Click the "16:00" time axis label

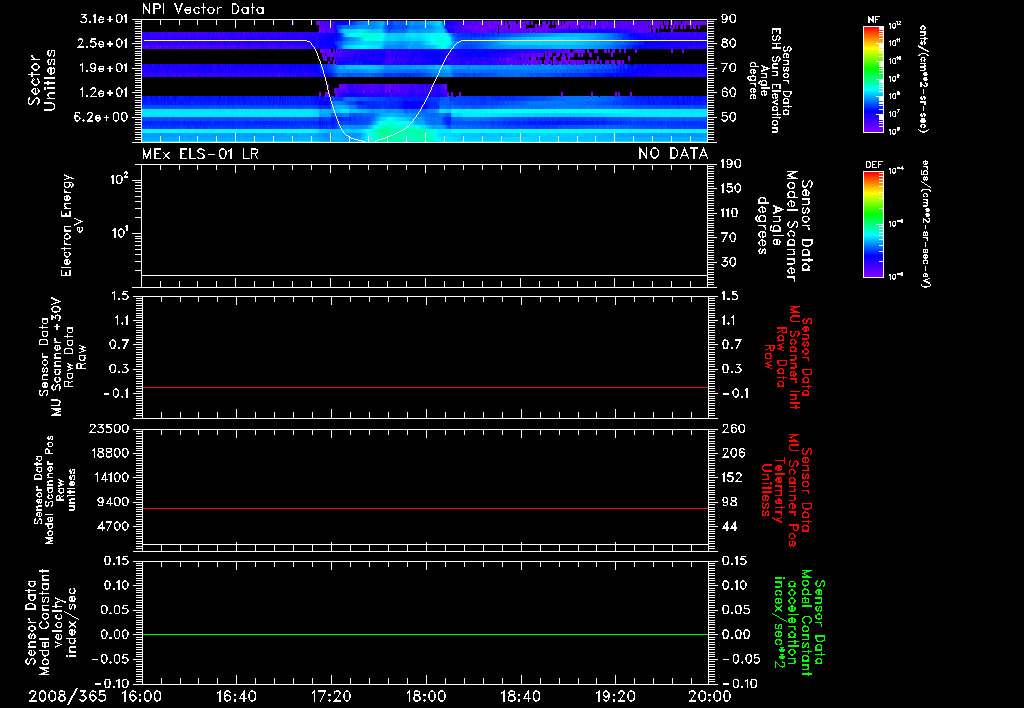(x=142, y=696)
